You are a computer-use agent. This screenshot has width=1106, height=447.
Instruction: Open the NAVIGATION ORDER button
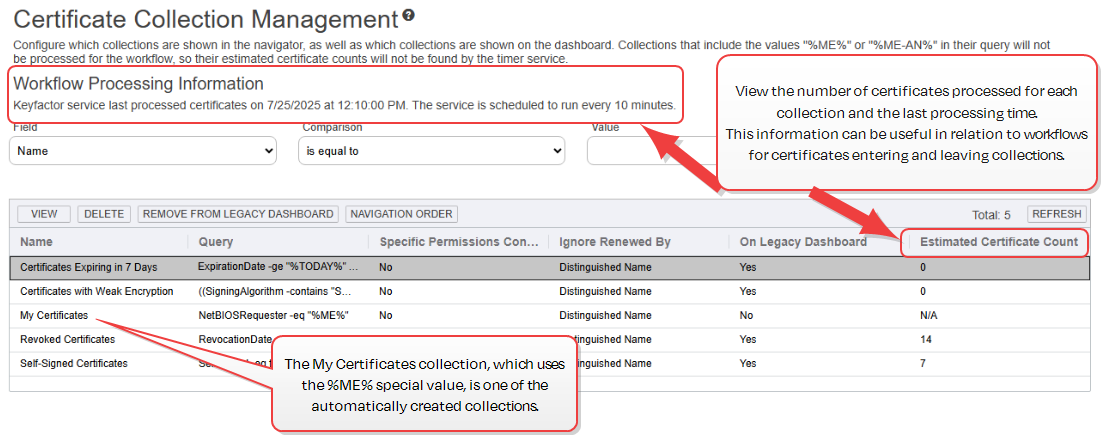click(x=402, y=214)
